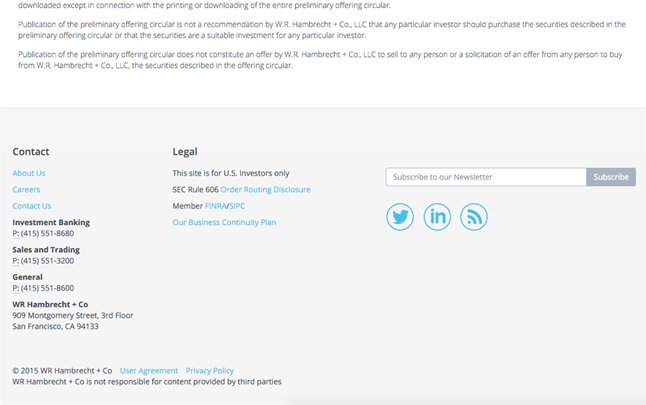This screenshot has height=405, width=646.
Task: Open the Twitter social icon
Action: point(400,217)
